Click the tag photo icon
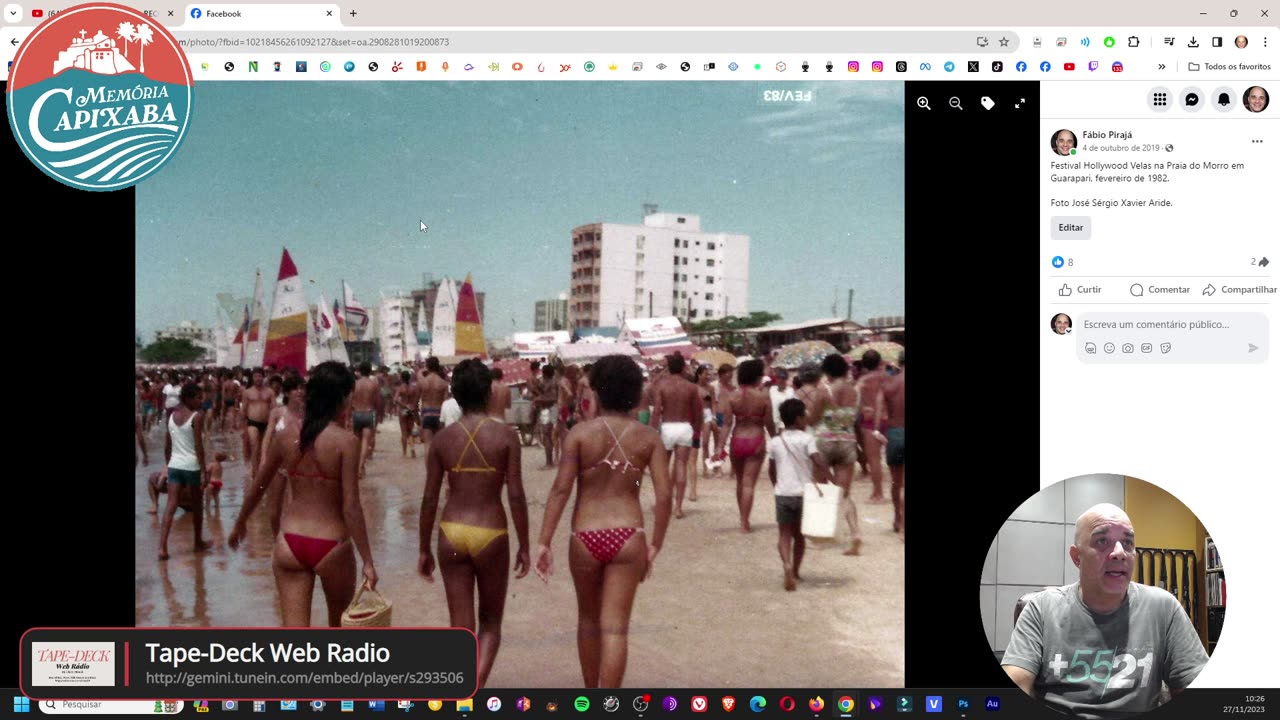1280x720 pixels. (x=988, y=103)
